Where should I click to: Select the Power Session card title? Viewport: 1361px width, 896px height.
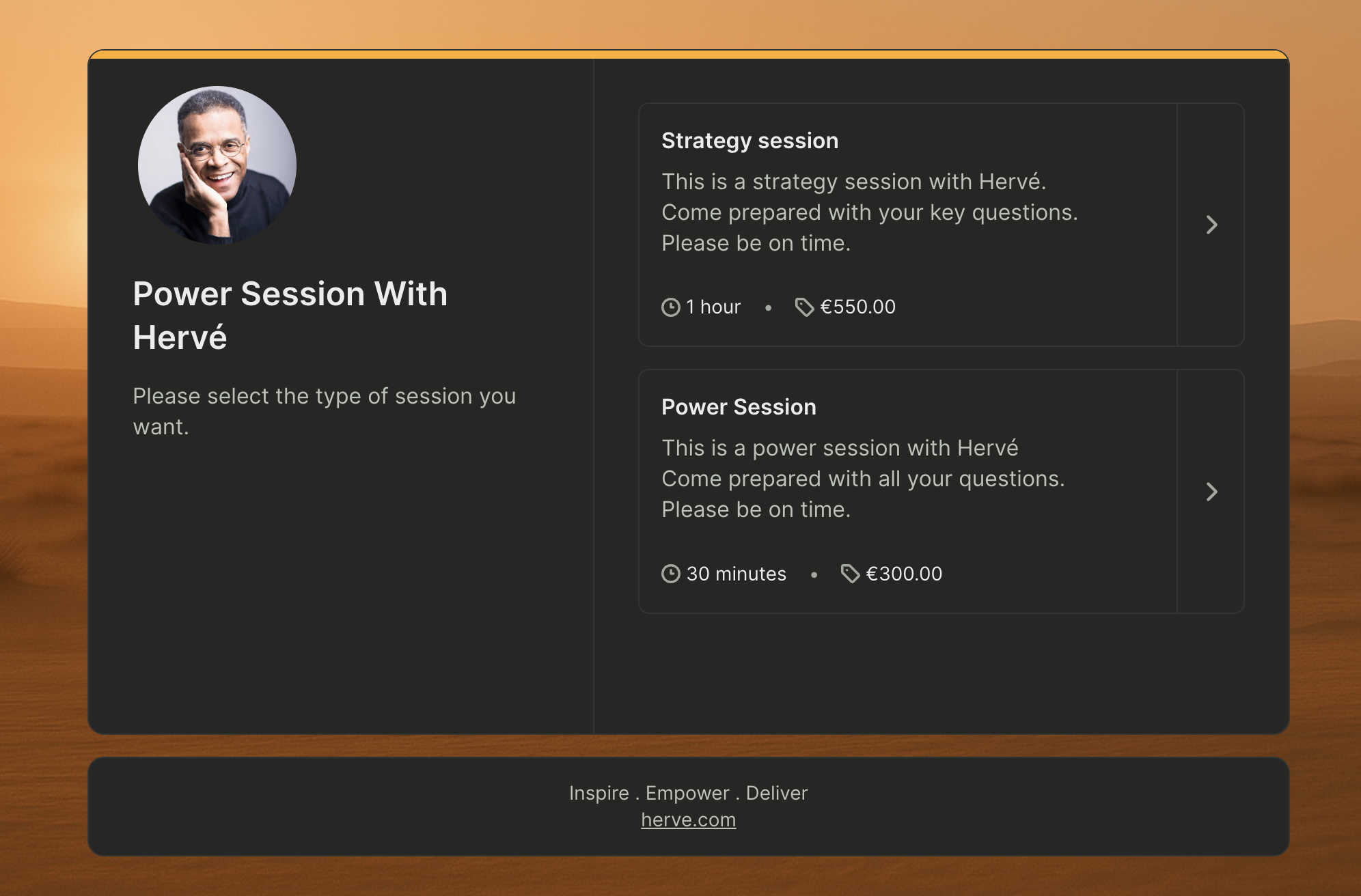pyautogui.click(x=739, y=407)
